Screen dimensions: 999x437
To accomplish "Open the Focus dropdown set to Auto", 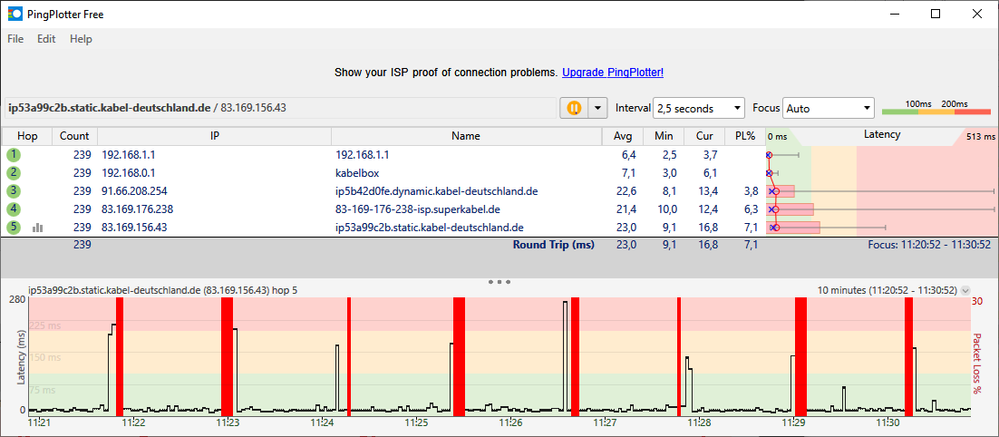I will tap(828, 108).
